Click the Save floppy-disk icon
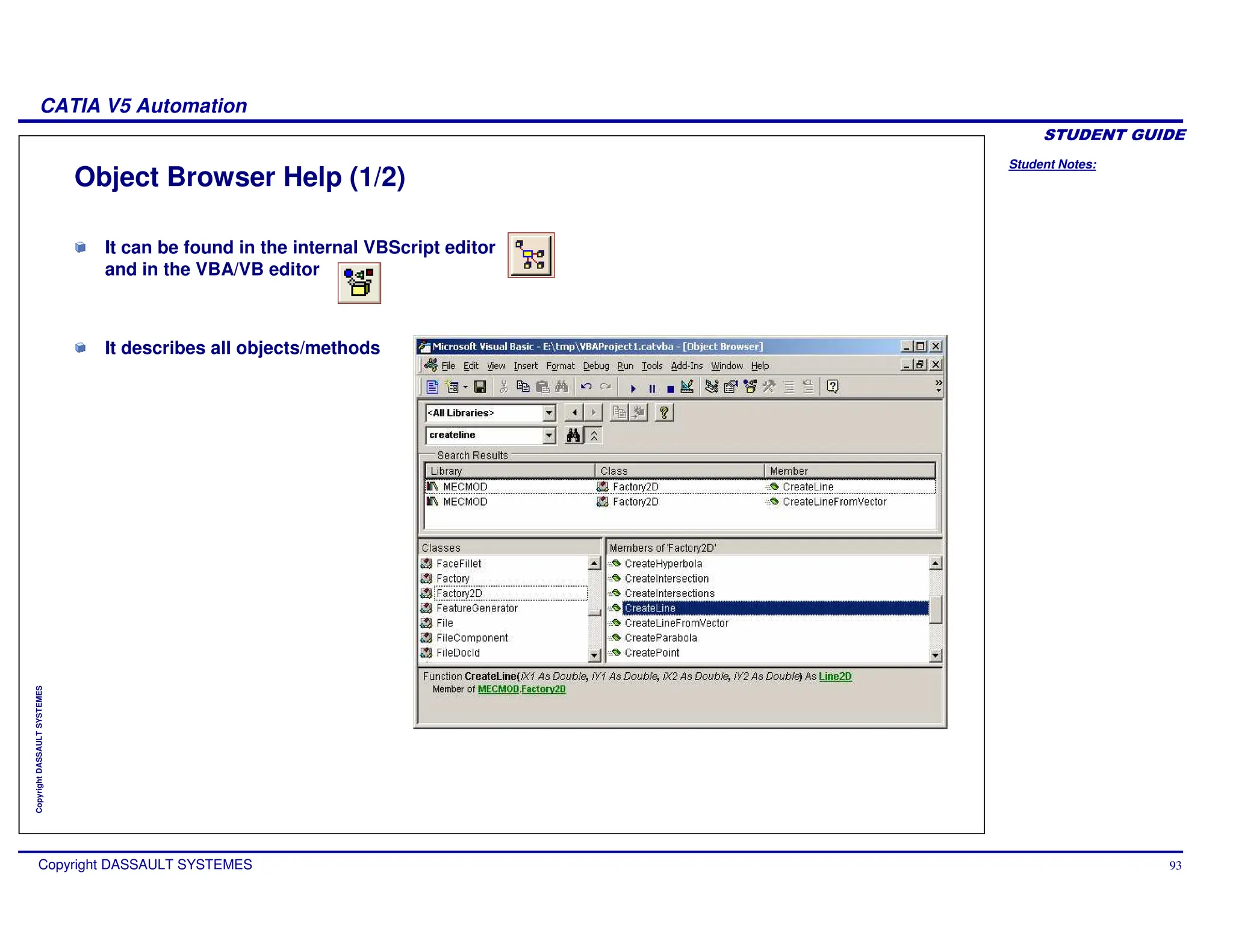 [480, 386]
